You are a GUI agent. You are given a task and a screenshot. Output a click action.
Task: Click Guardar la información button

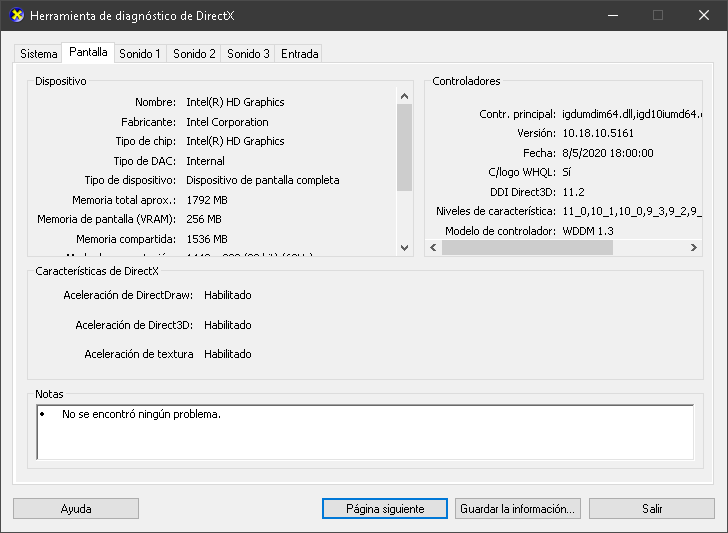pos(518,509)
